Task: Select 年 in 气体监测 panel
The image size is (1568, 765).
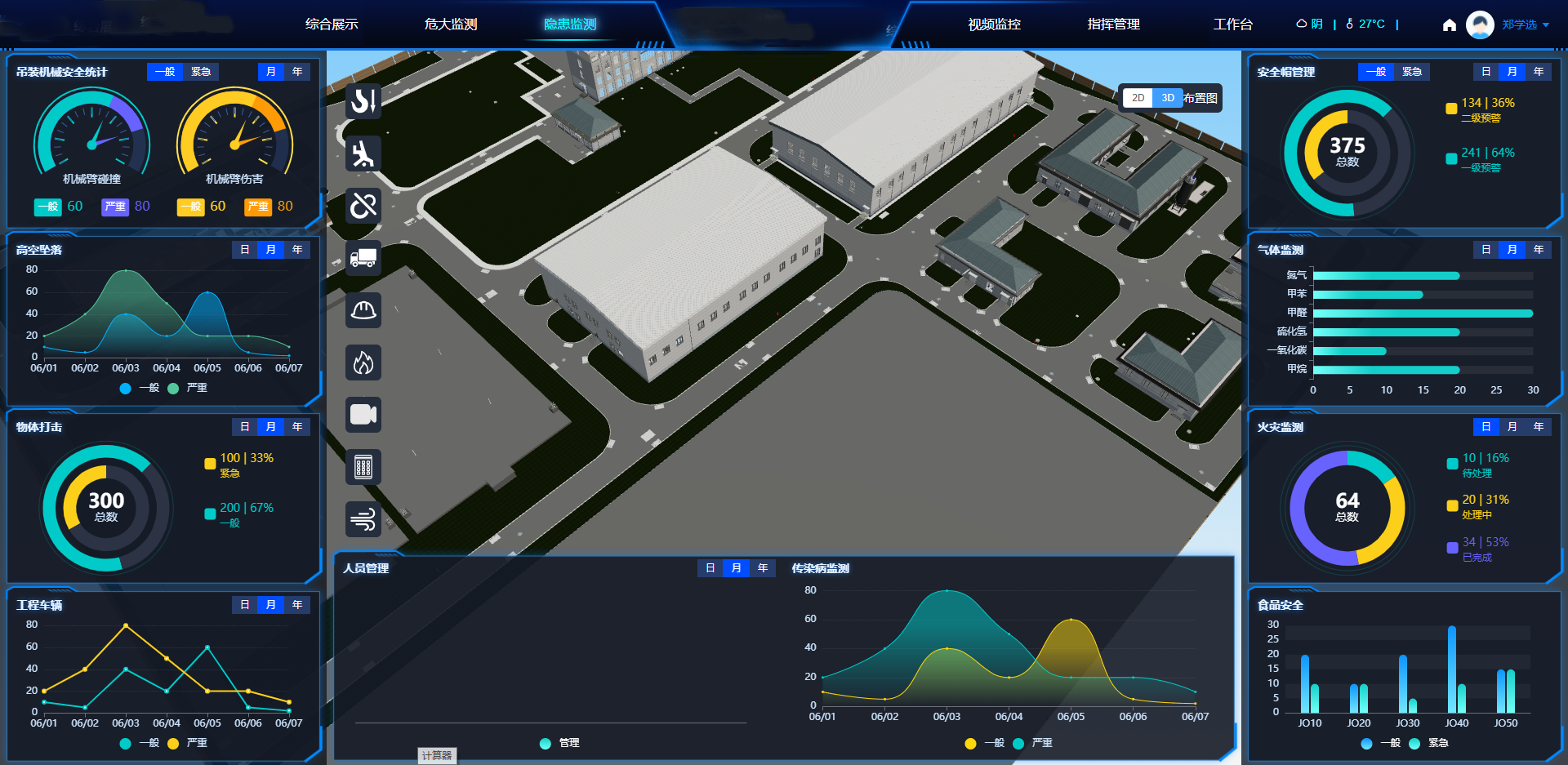Action: [x=1538, y=250]
